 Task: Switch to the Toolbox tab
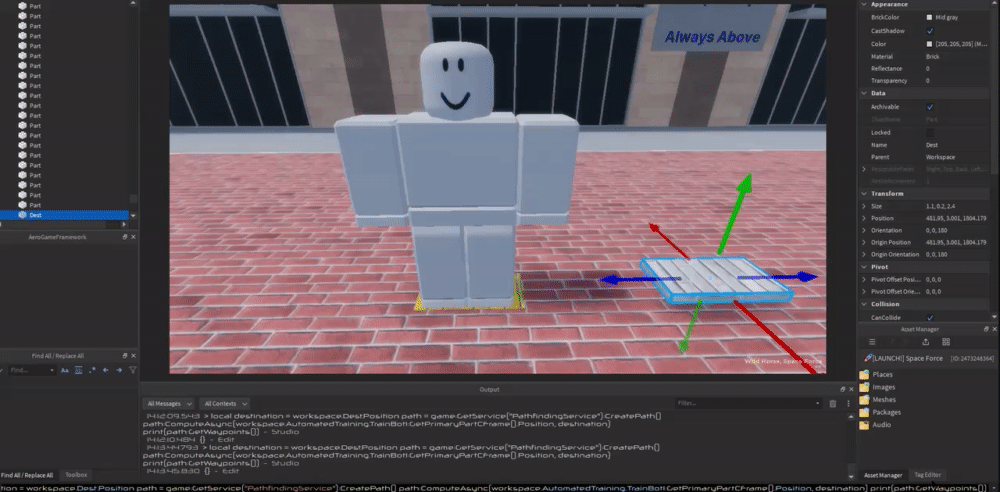tap(77, 475)
